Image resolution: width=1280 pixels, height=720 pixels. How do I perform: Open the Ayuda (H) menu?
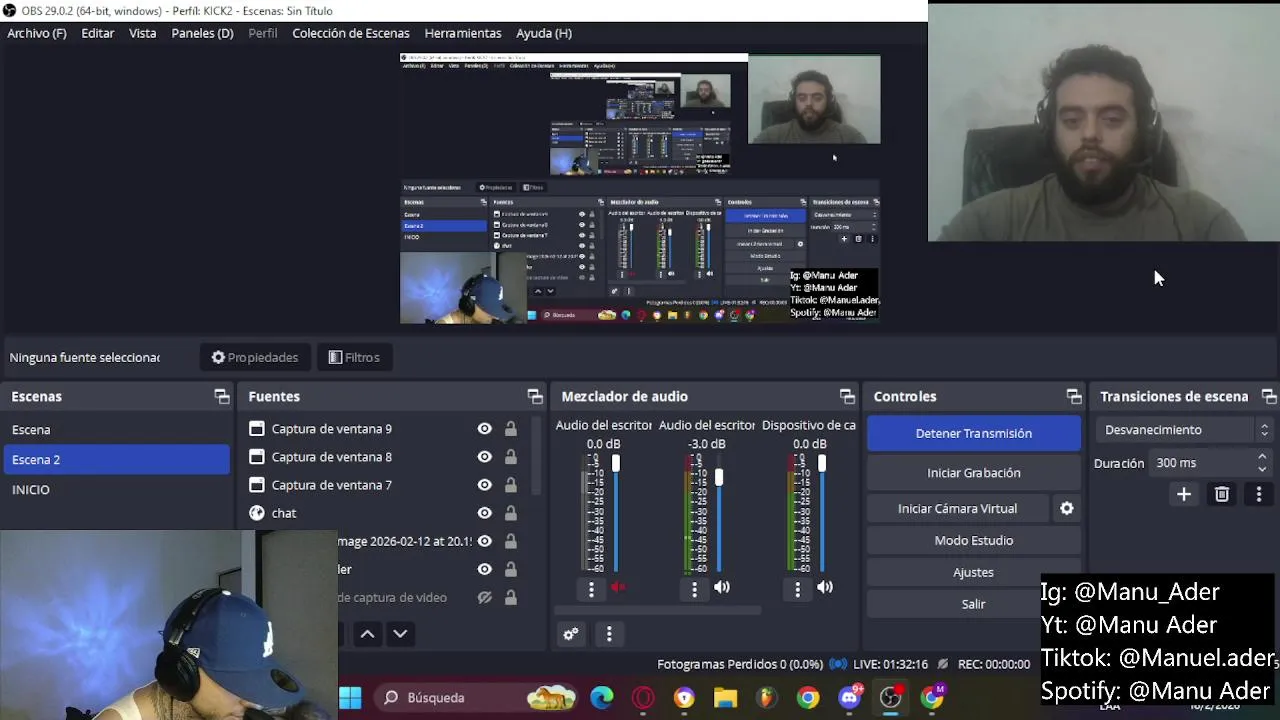click(544, 33)
